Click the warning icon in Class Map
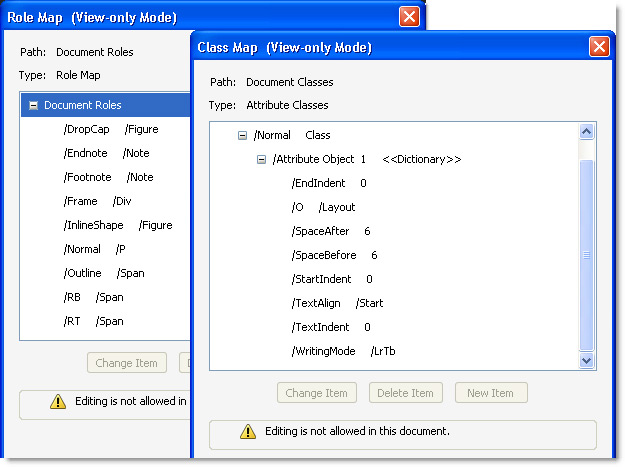Viewport: 625px width, 467px height. tap(247, 432)
